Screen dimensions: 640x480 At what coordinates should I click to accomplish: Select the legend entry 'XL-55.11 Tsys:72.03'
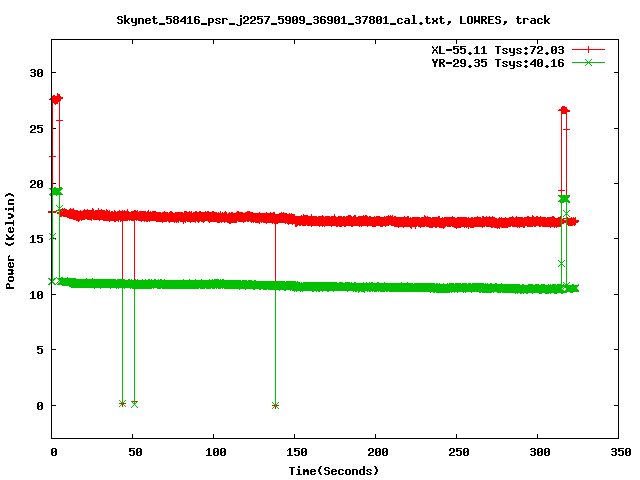pyautogui.click(x=498, y=50)
